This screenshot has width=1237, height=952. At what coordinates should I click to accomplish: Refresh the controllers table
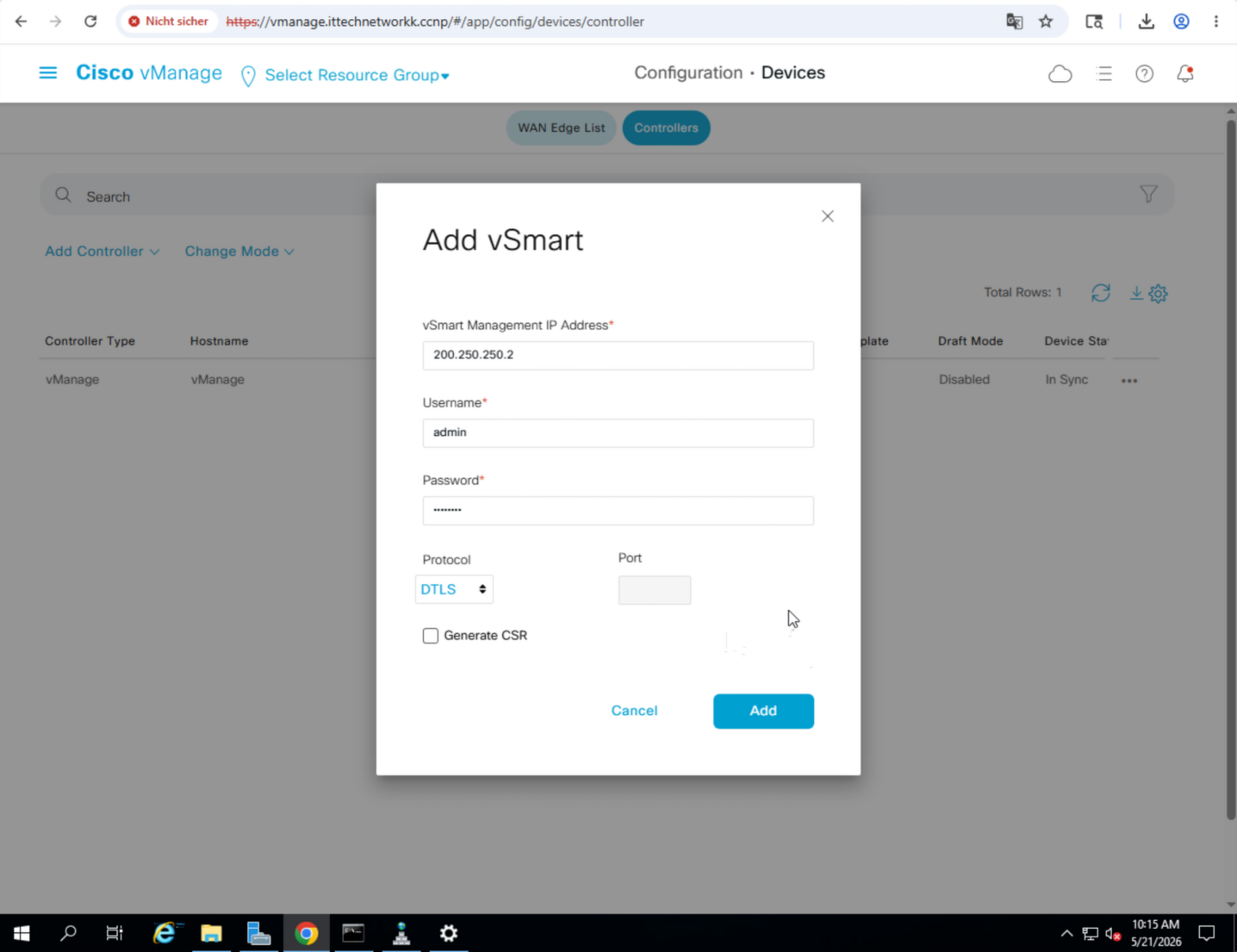point(1101,293)
